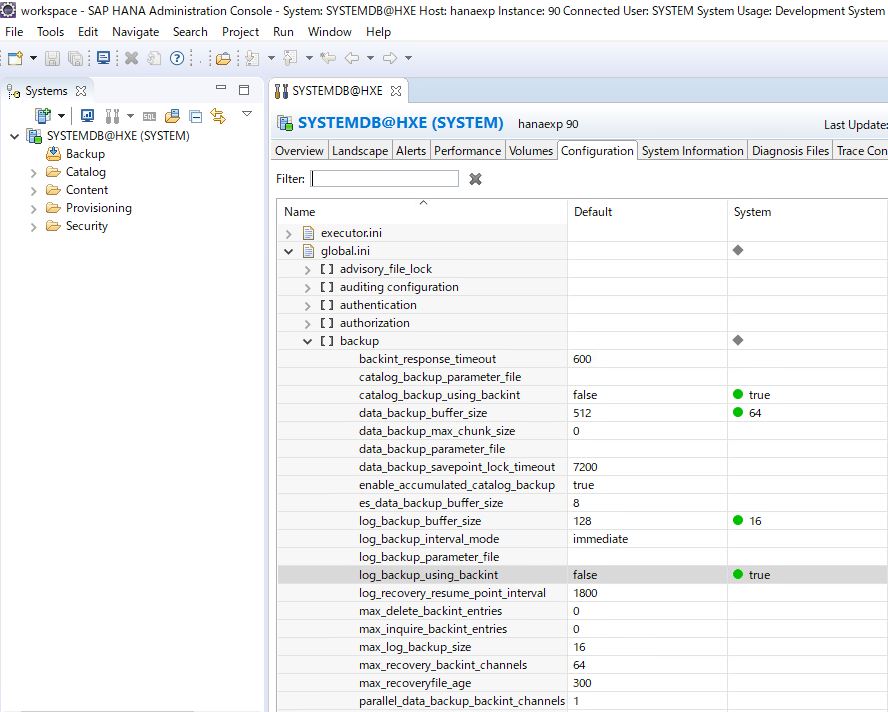
Task: Close the Systems view tab
Action: click(81, 91)
